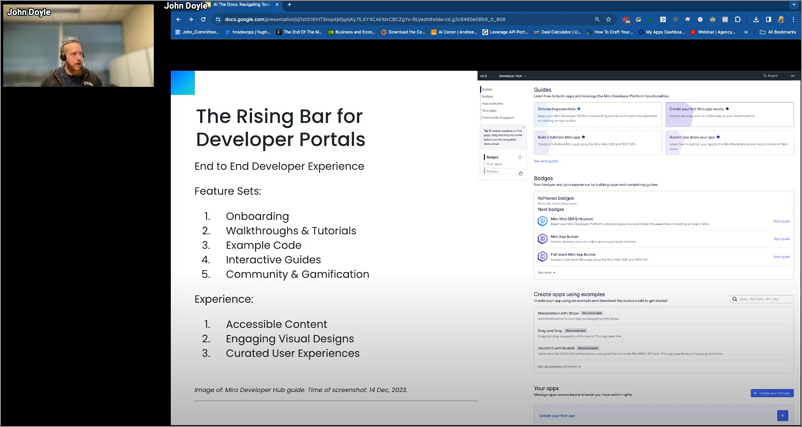Select Badges in the left sidebar menu
The width and height of the screenshot is (802, 427).
click(x=487, y=97)
